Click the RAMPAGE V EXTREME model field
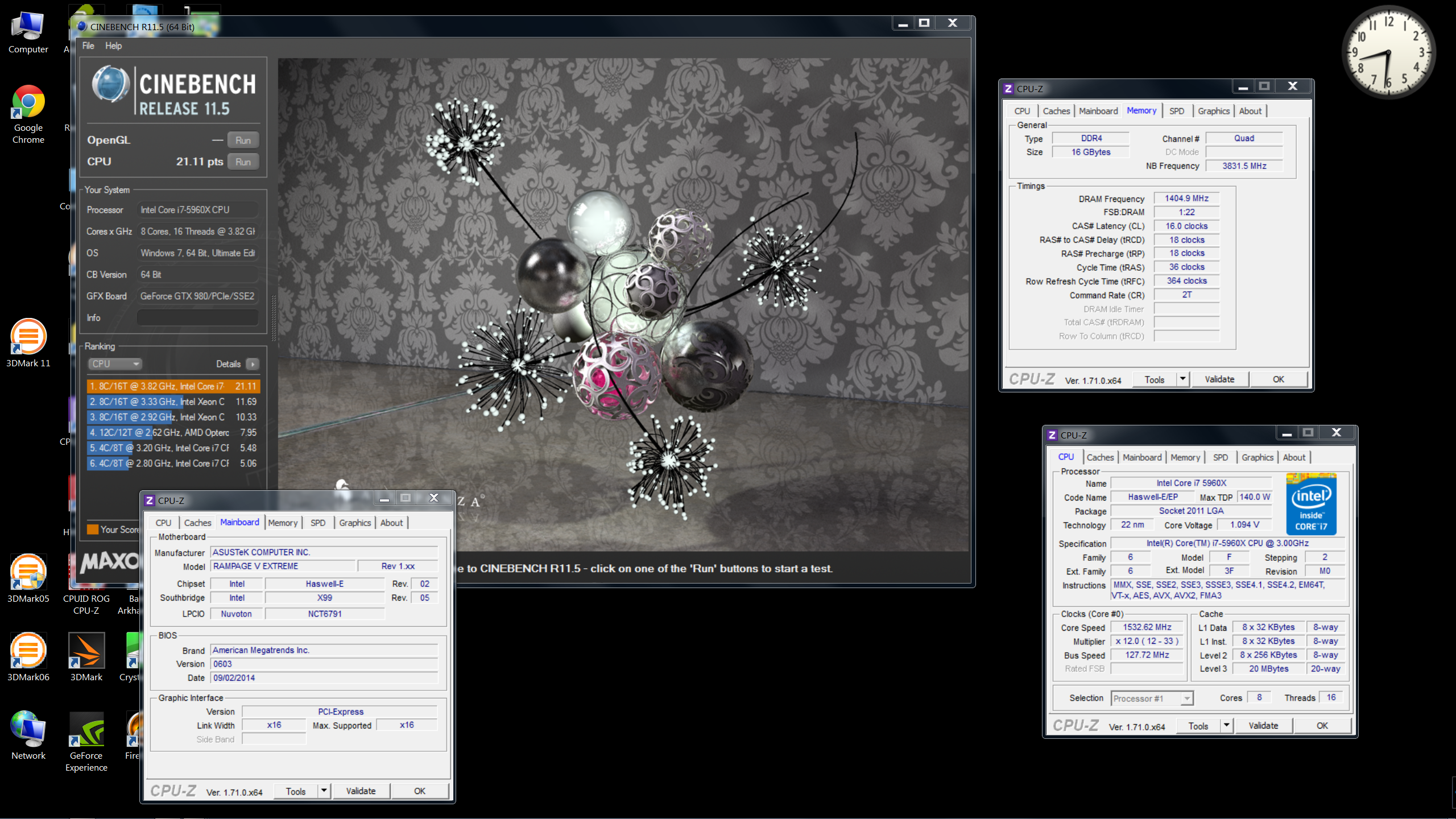Image resolution: width=1456 pixels, height=819 pixels. tap(283, 566)
